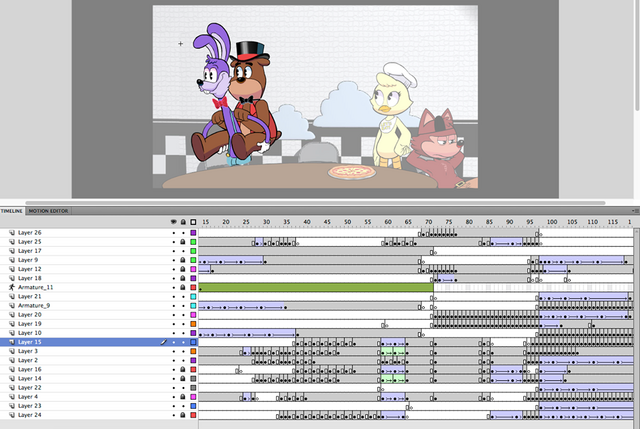The image size is (640, 429).
Task: Select the "Layer 24" layer name
Action: point(29,415)
